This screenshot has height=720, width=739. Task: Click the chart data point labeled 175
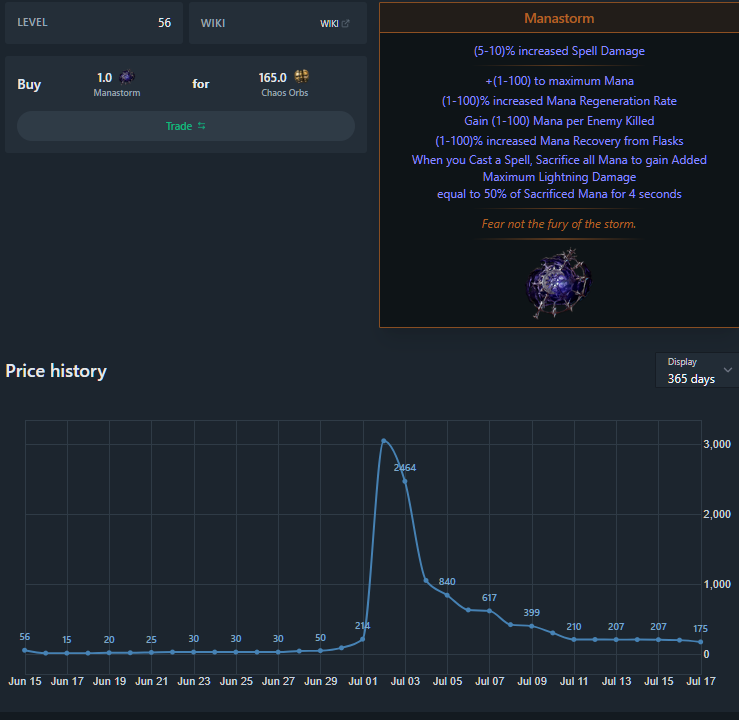click(701, 642)
